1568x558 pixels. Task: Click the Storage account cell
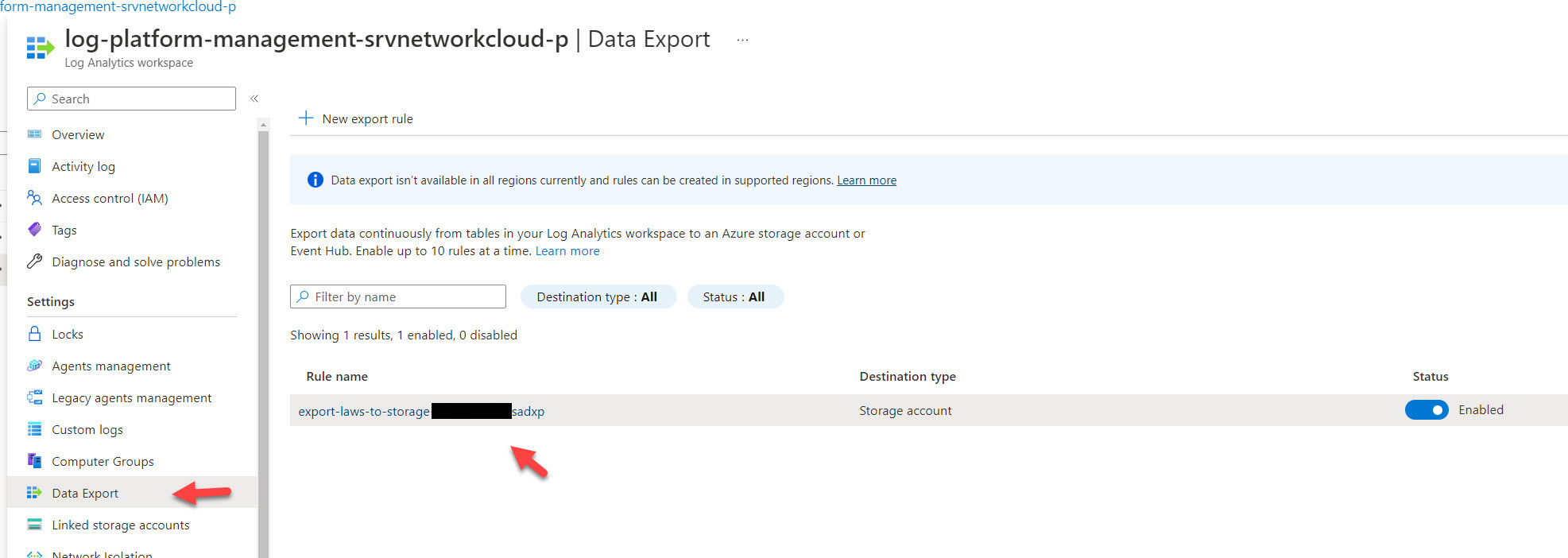905,411
